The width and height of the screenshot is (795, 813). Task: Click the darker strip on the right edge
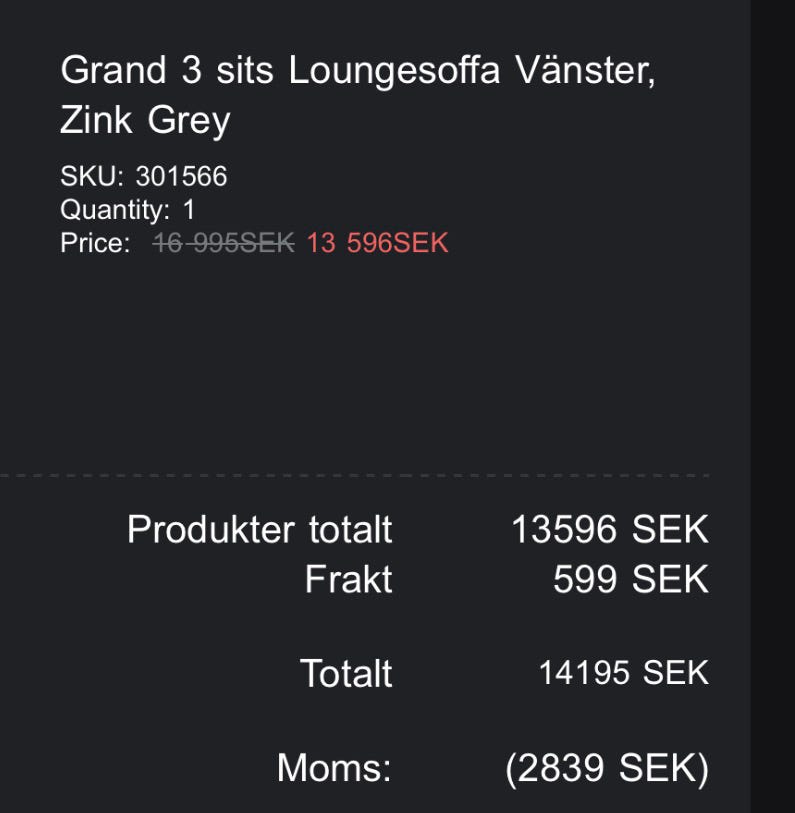pyautogui.click(x=772, y=400)
